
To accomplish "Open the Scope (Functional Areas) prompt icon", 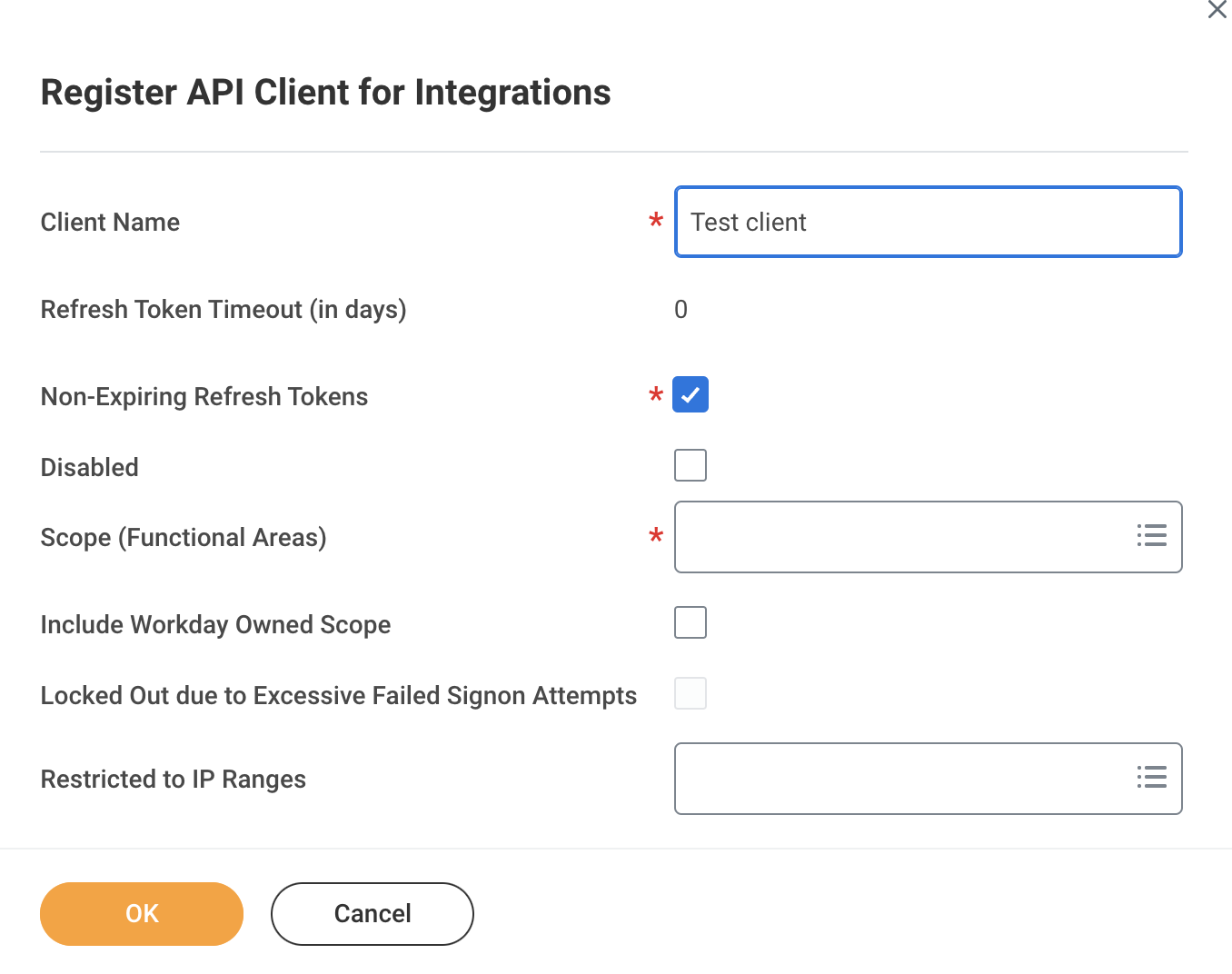I will (1151, 536).
